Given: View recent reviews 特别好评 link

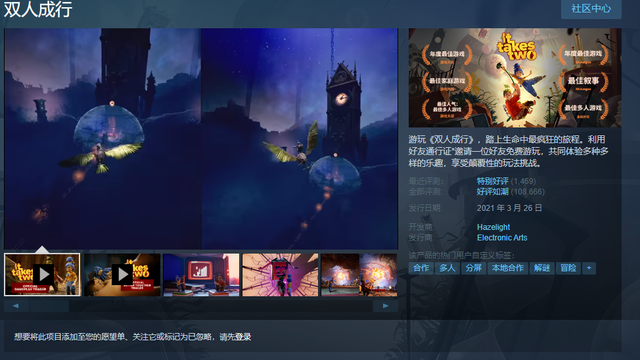Looking at the screenshot, I should (493, 181).
